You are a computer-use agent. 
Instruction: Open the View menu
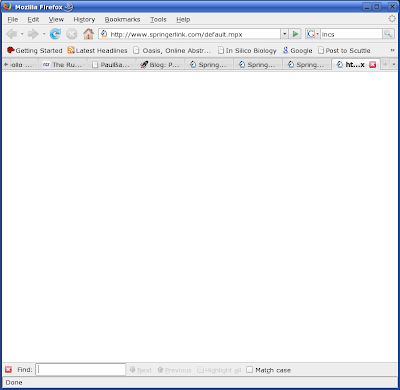(56, 20)
